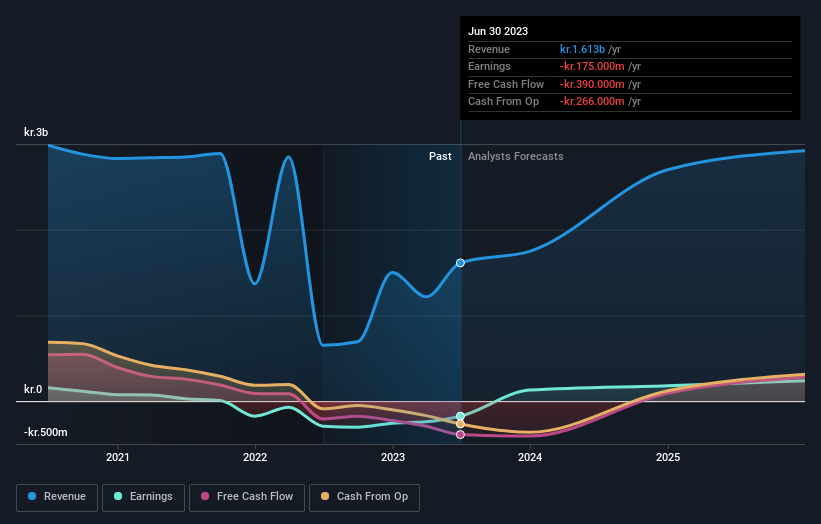Click the 2021 x-axis label
The height and width of the screenshot is (524, 821).
[x=117, y=457]
